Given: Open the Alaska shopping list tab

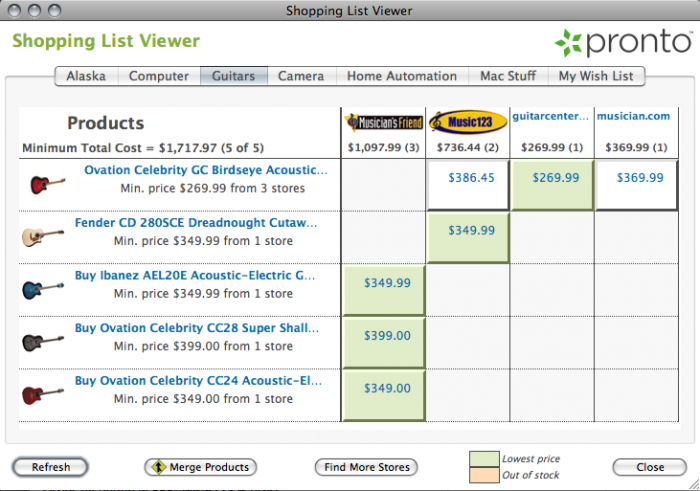Looking at the screenshot, I should pyautogui.click(x=87, y=76).
